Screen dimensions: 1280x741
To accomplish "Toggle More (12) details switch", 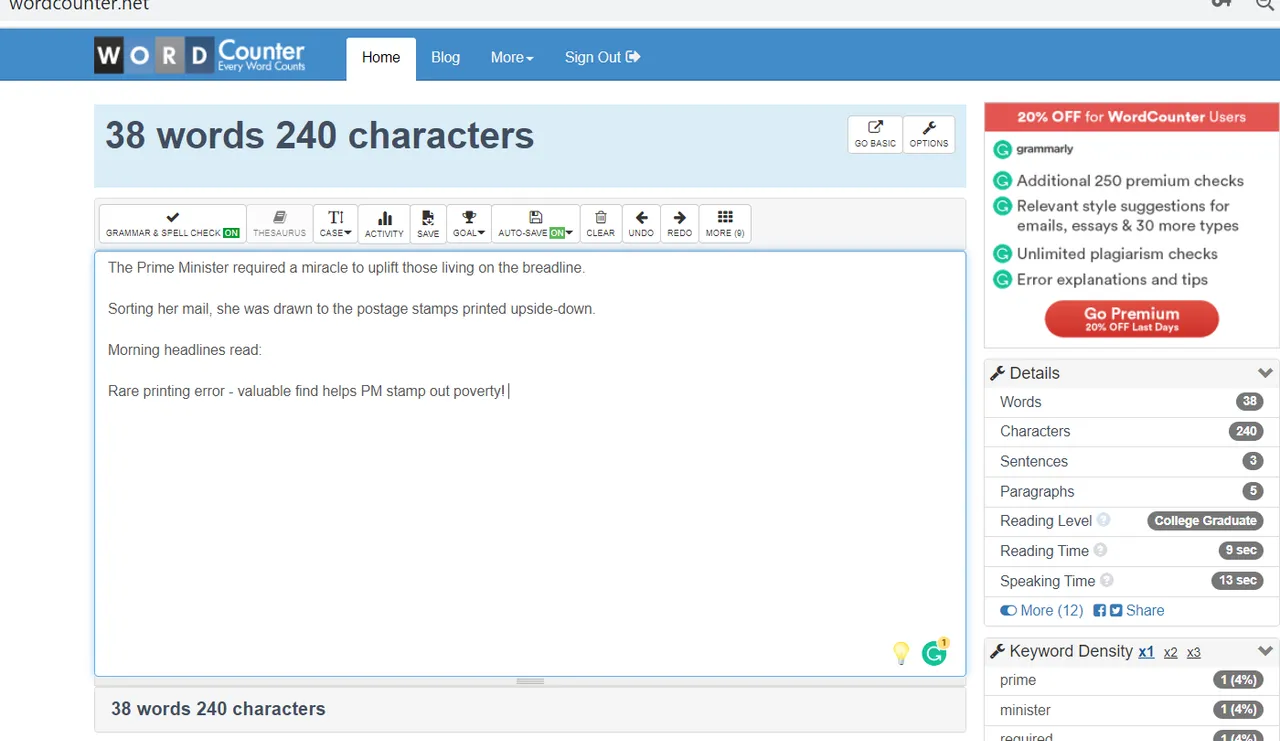I will pyautogui.click(x=1041, y=610).
